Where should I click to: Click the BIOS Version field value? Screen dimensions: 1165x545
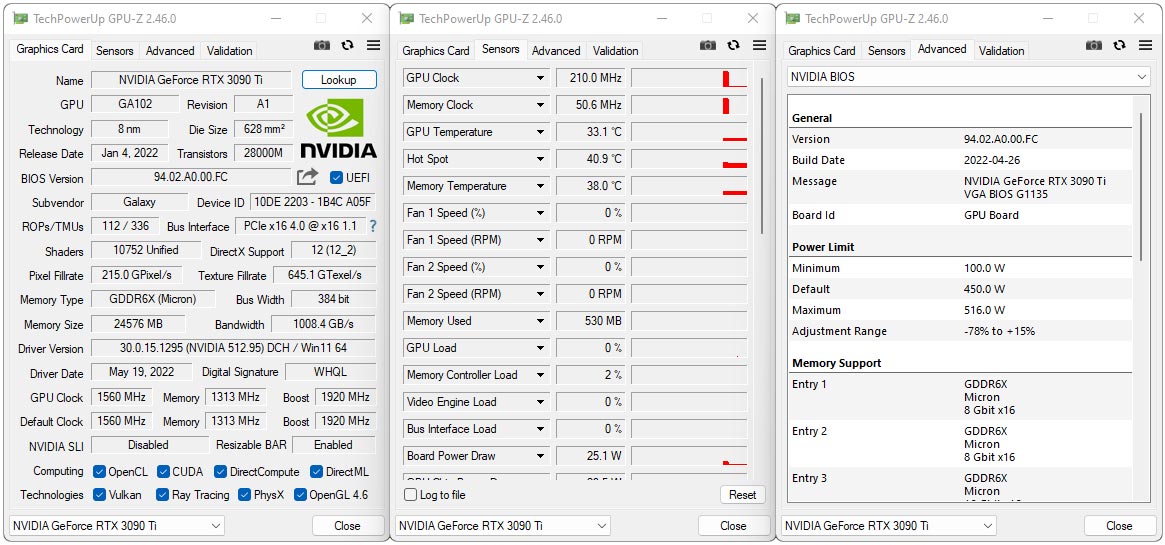pos(191,177)
